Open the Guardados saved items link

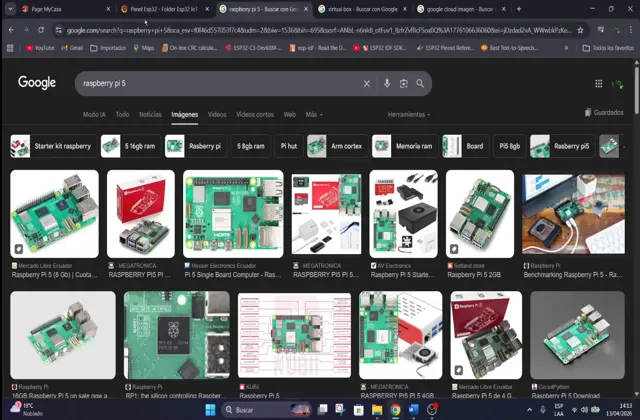coord(602,113)
